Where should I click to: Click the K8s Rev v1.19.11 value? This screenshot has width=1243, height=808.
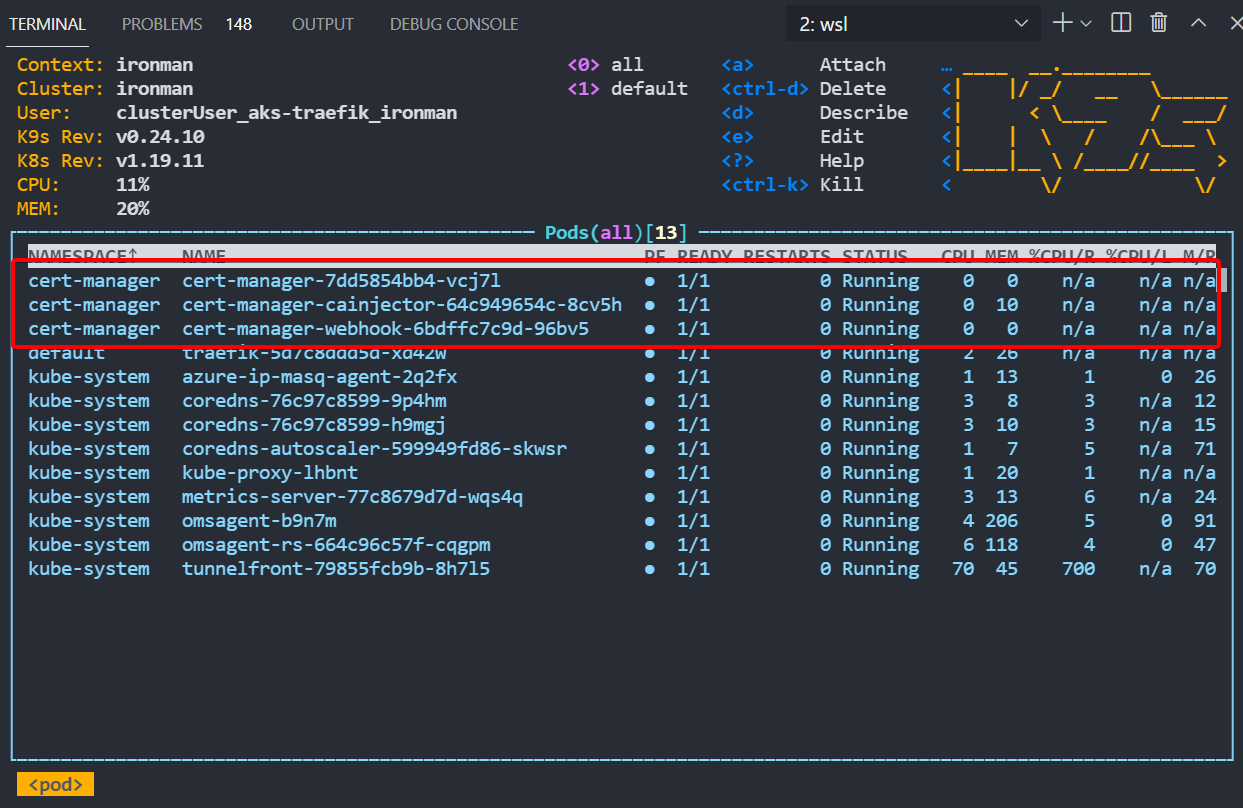(x=160, y=161)
